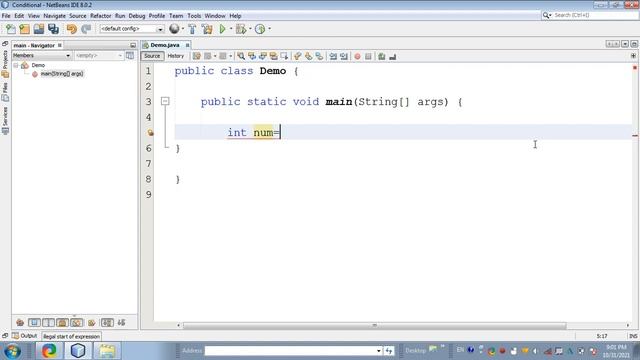Open the Source menu
640x360 pixels.
point(78,16)
